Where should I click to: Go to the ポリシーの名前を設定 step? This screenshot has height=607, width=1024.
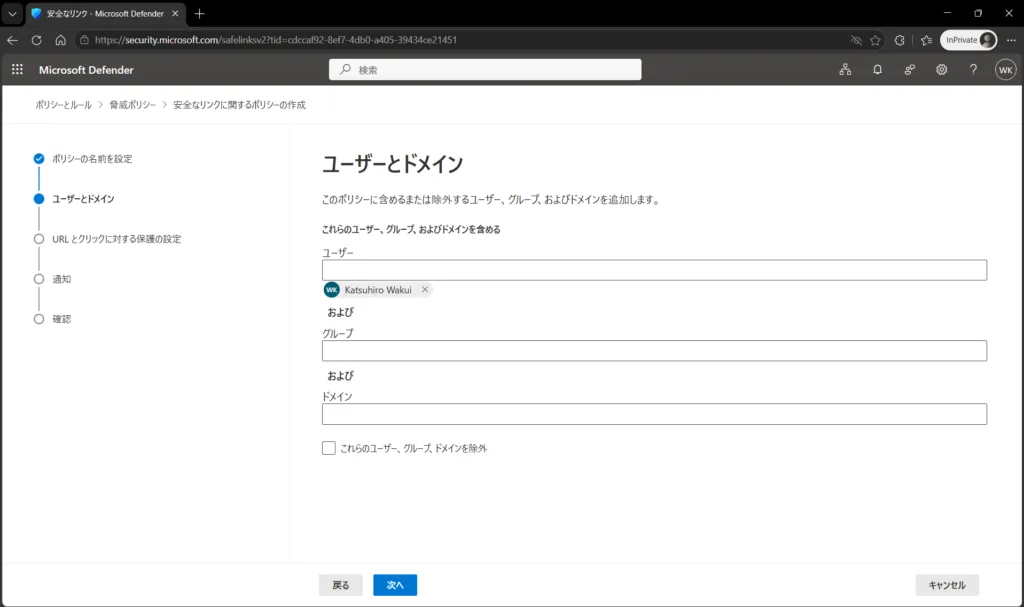[x=92, y=159]
